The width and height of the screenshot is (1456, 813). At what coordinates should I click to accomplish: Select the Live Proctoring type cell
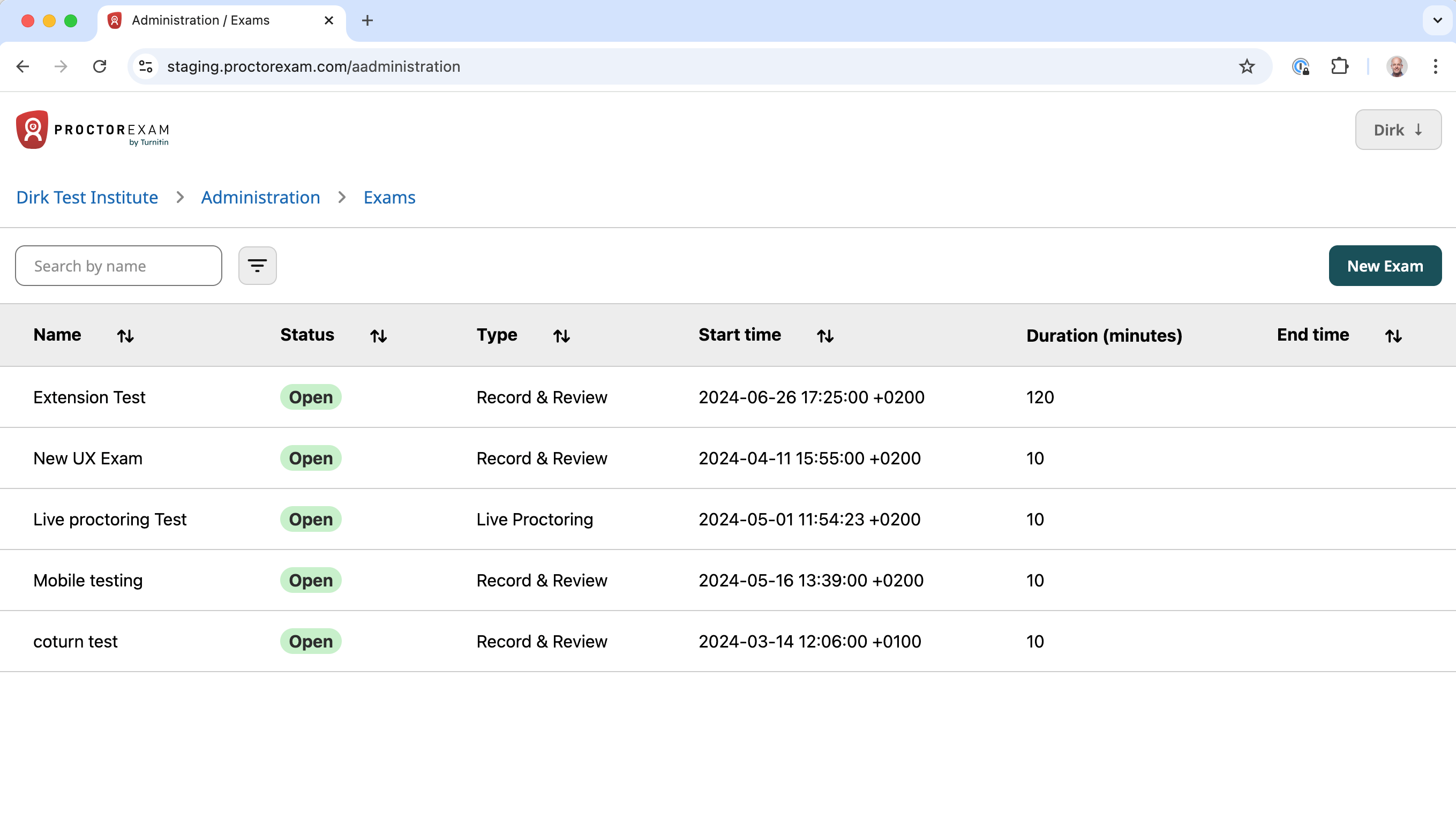tap(535, 519)
